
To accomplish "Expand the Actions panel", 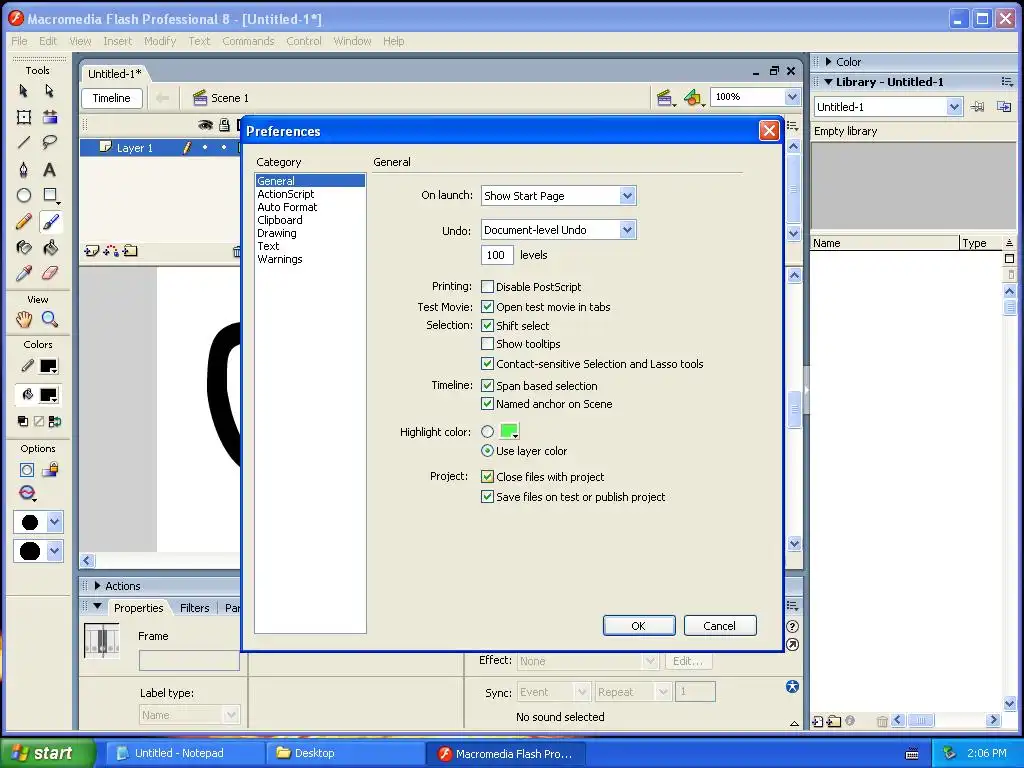I will coord(98,586).
